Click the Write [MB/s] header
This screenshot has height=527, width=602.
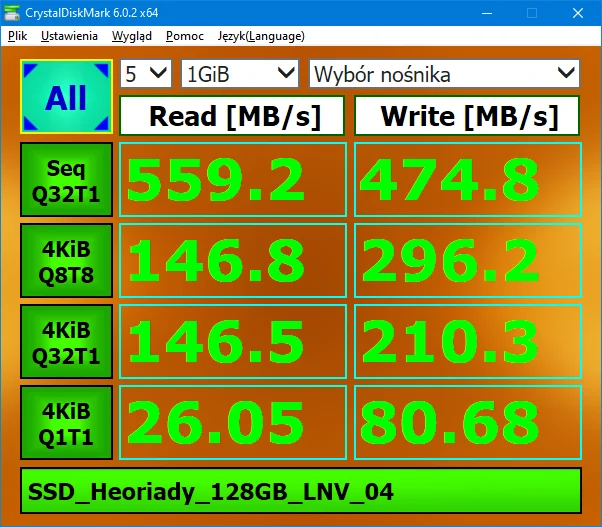point(467,116)
